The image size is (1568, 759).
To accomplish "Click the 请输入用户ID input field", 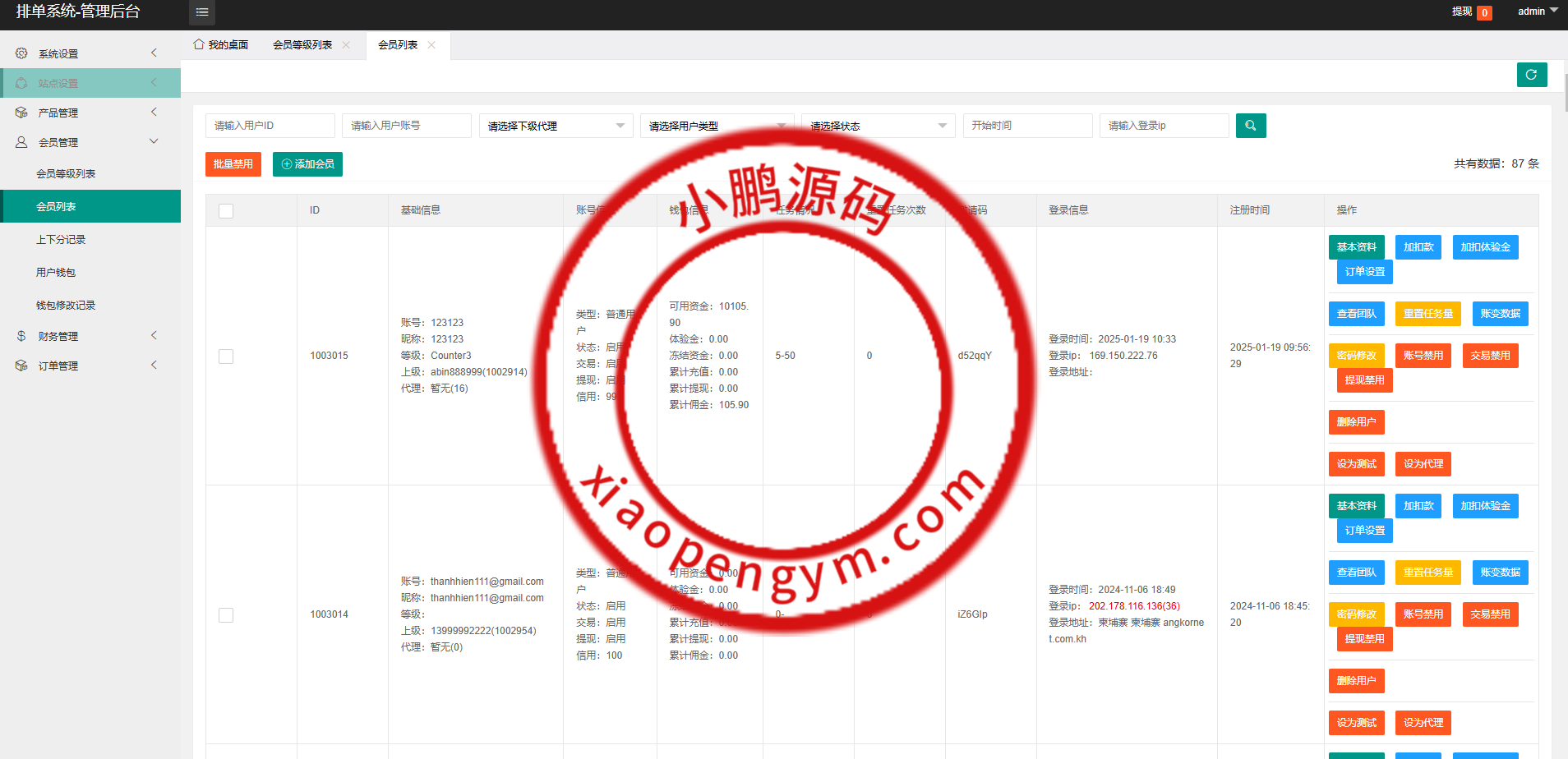I will click(270, 126).
